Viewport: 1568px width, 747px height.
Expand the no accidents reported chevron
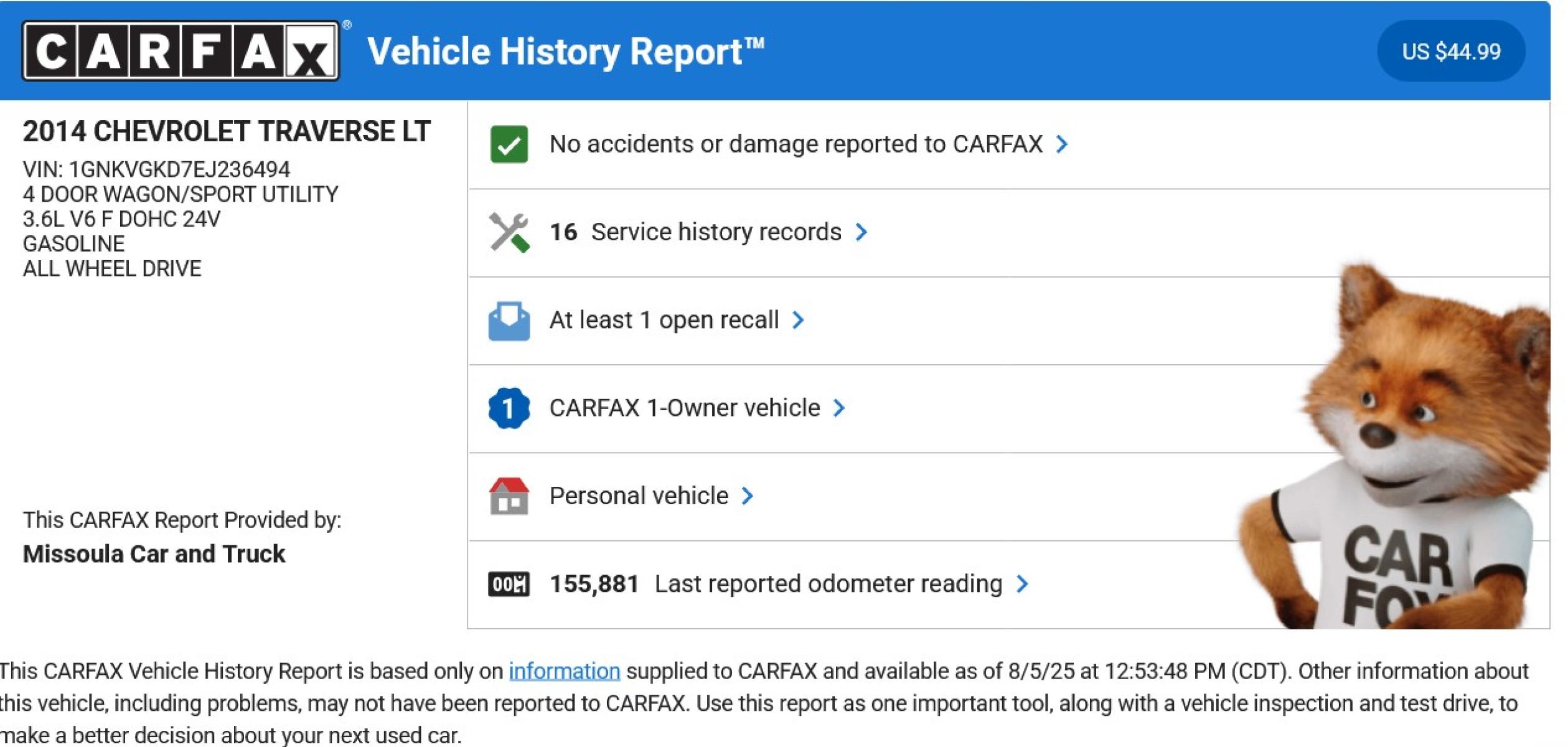coord(1062,144)
